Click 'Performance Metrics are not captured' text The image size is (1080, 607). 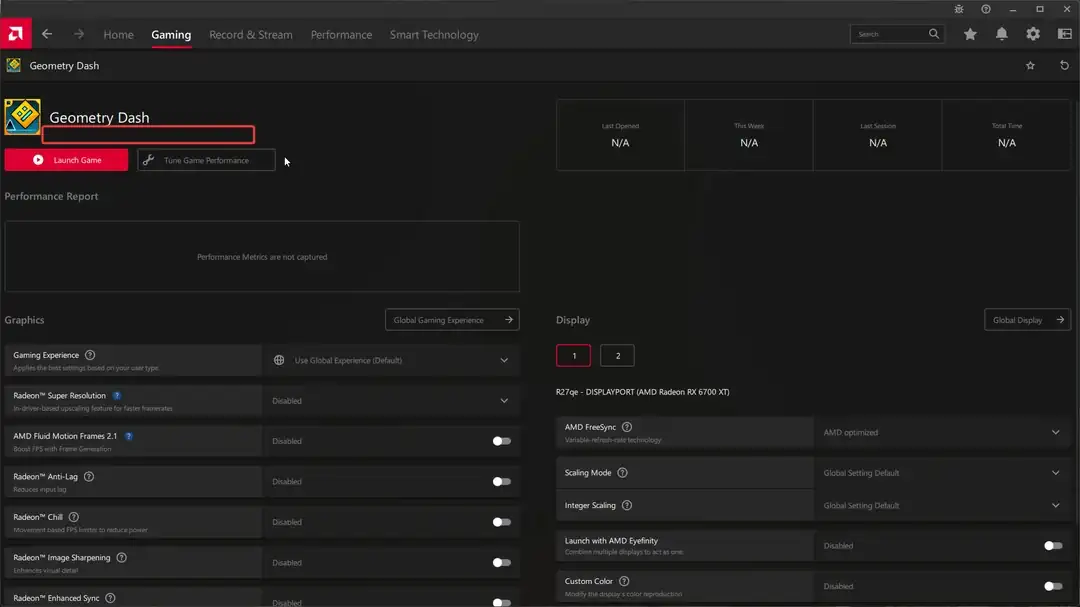(262, 257)
